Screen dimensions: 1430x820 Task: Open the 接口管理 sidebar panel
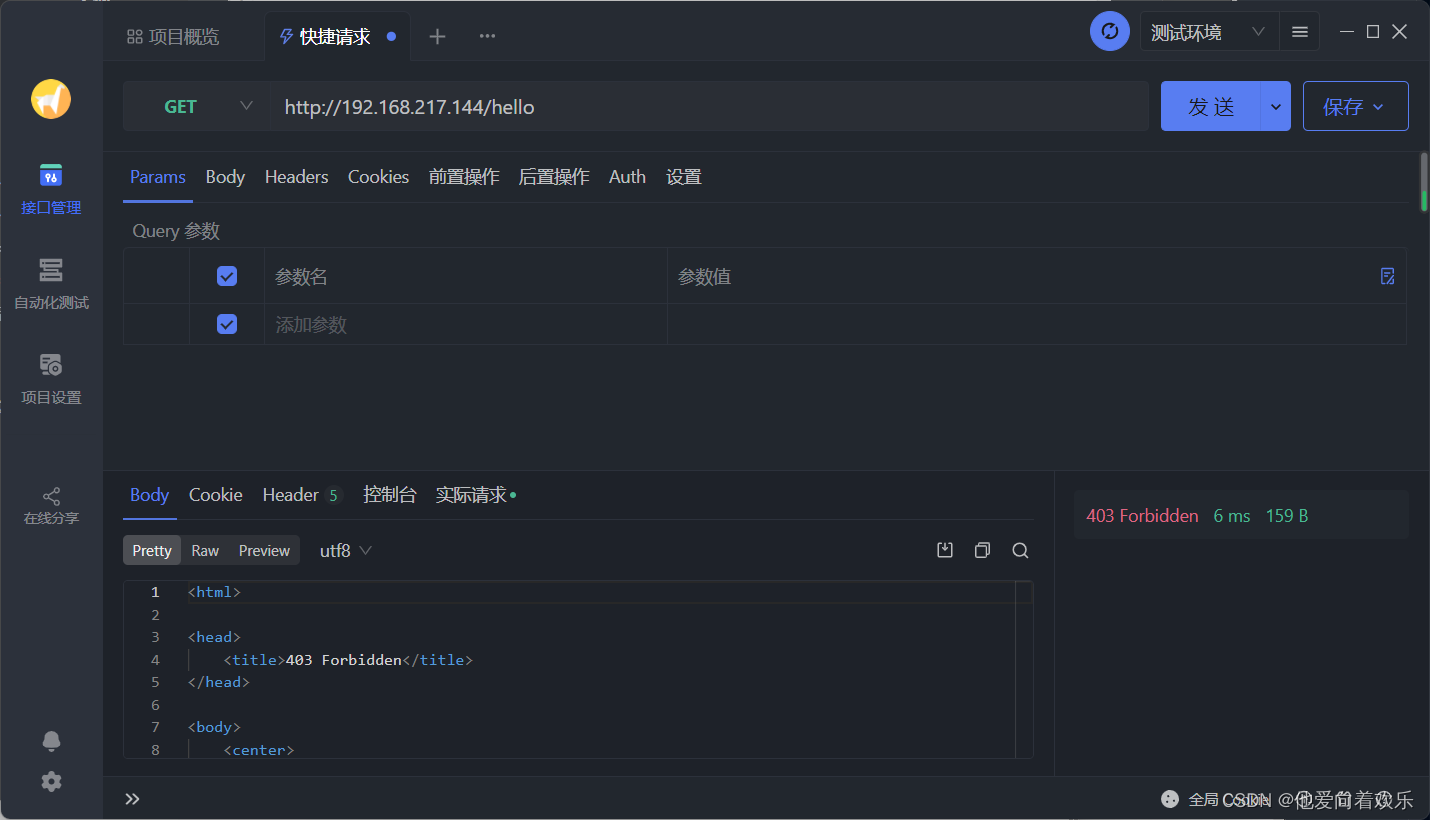tap(50, 188)
